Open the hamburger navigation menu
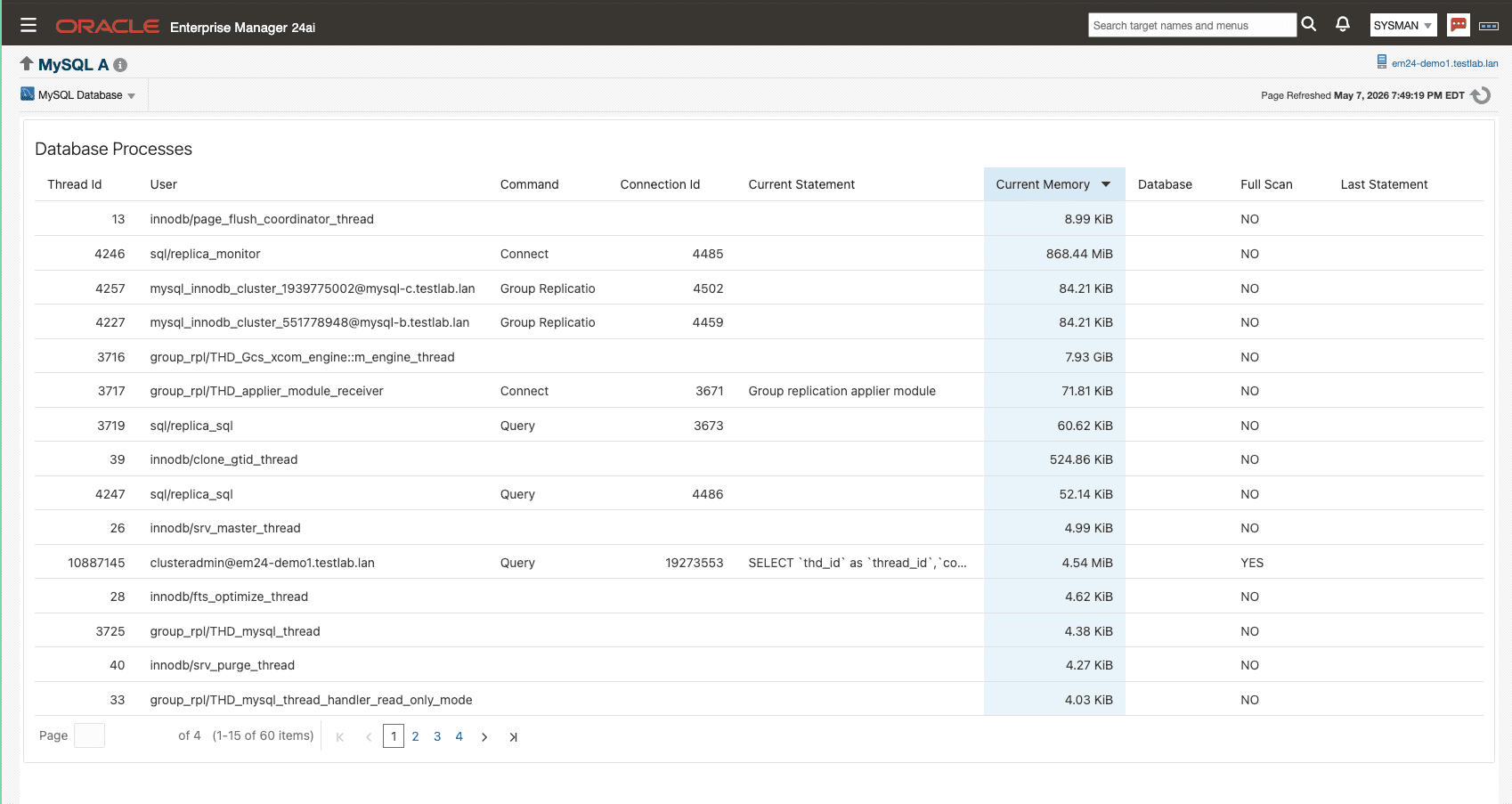 28,25
